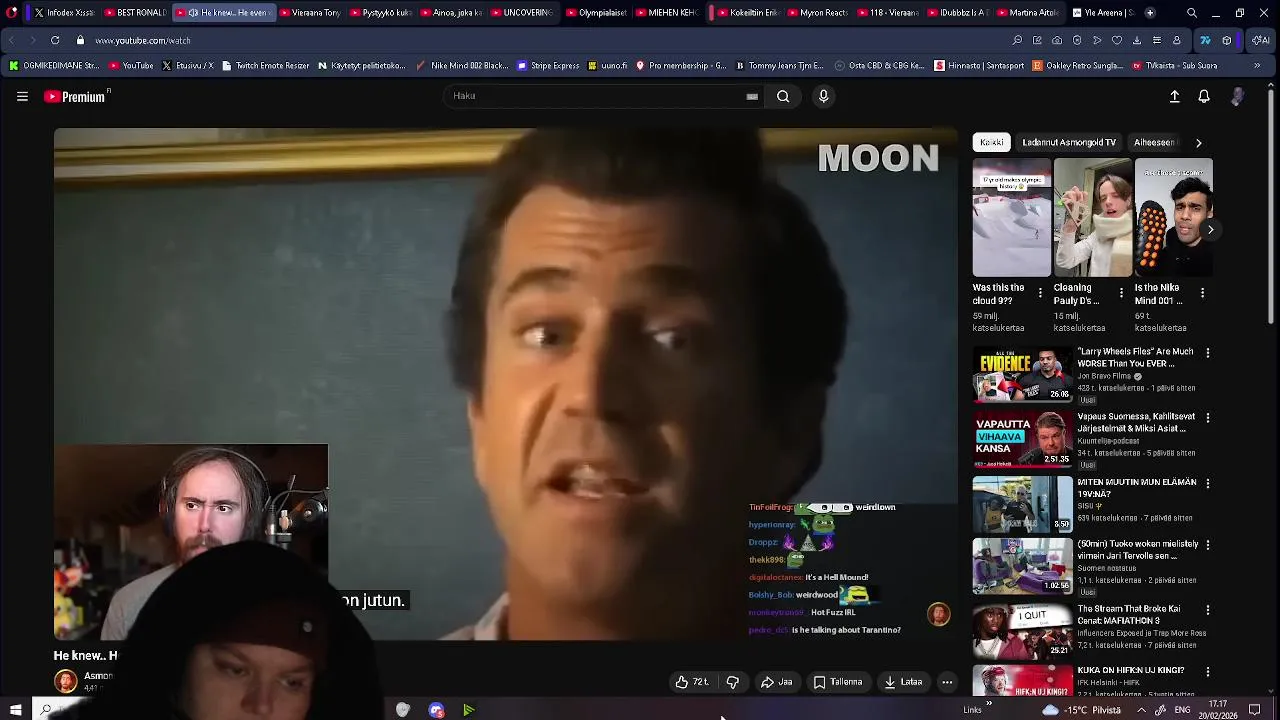Open 'Vapaus Suomessa, Kahlitsevat' video thumbnail
Viewport: 1280px width, 720px height.
1022,439
